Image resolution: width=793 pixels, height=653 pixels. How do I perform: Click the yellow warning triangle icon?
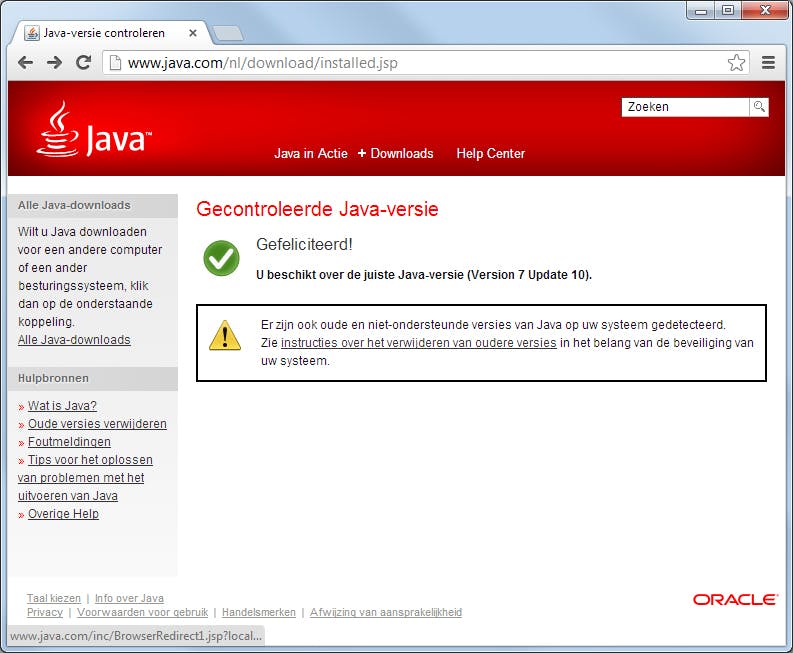(x=225, y=335)
